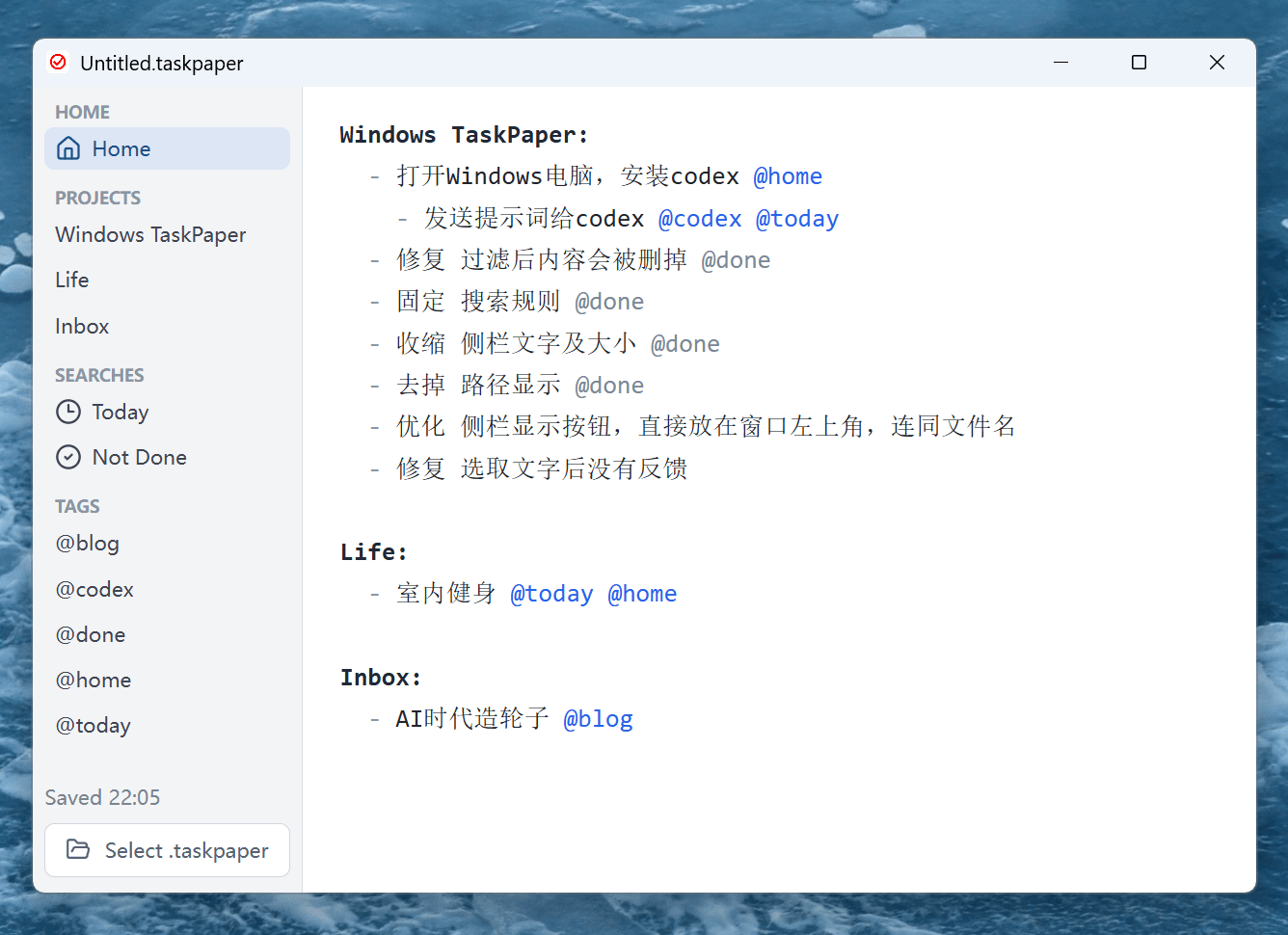Click the Untitled.taskpaper window title
Image resolution: width=1288 pixels, height=935 pixels.
pyautogui.click(x=162, y=64)
